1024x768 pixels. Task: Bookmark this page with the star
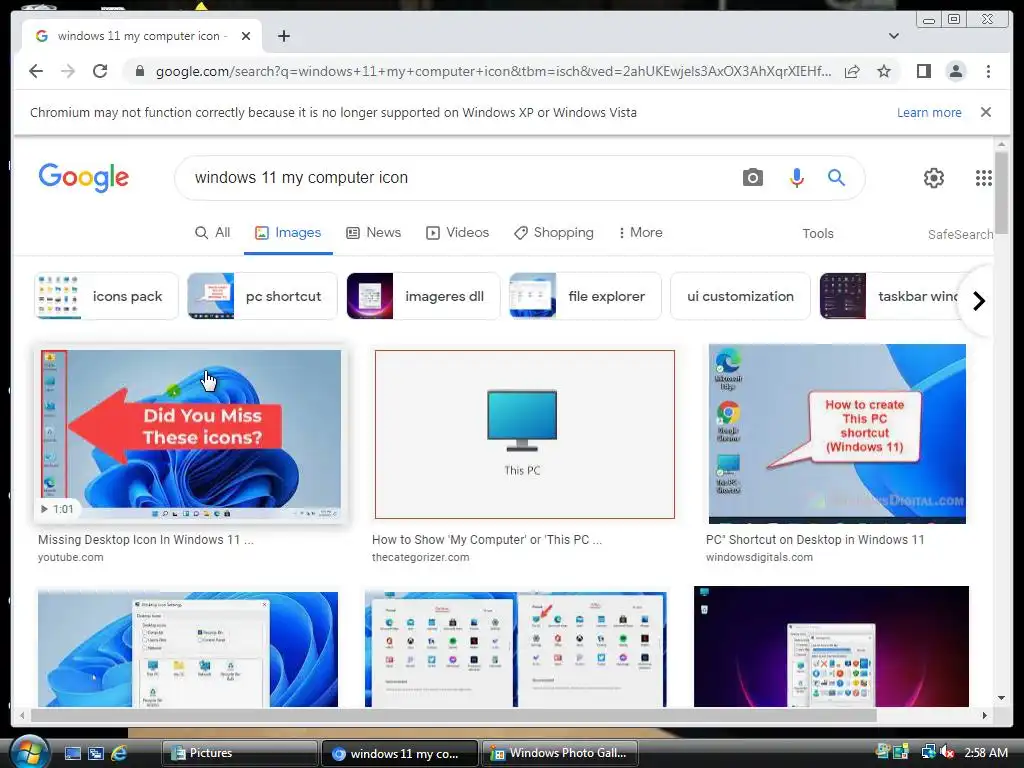(x=884, y=71)
